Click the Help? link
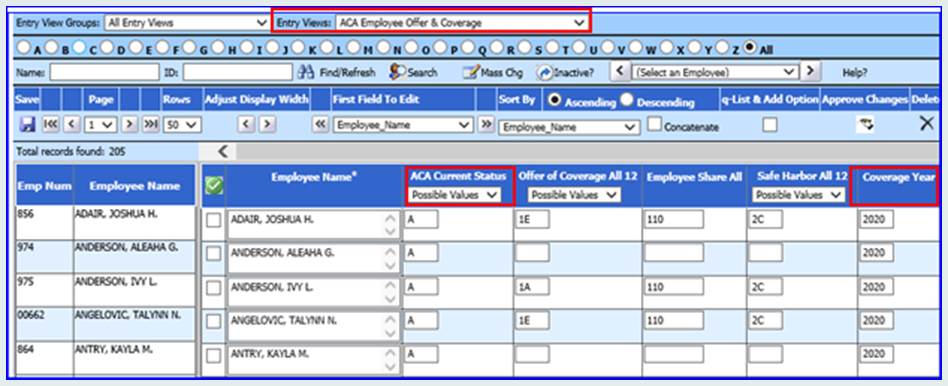 click(855, 73)
